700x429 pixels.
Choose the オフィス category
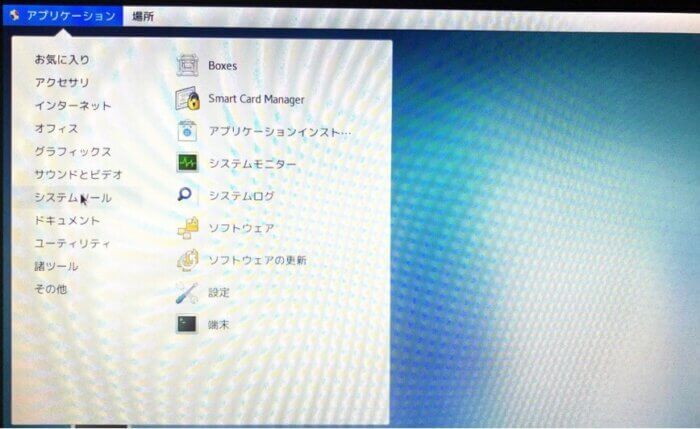56,129
